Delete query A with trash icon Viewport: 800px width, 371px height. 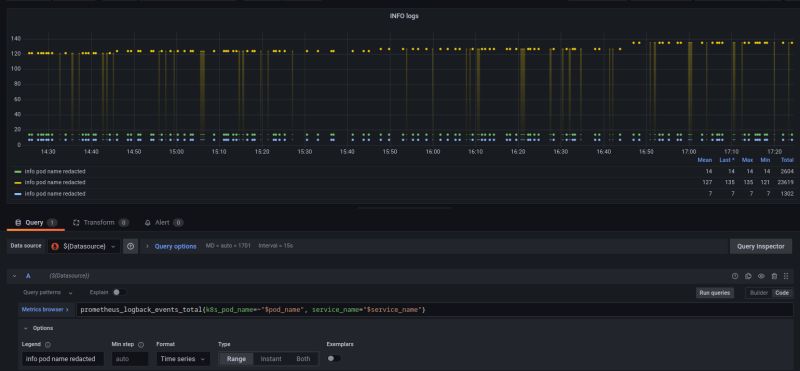[774, 276]
